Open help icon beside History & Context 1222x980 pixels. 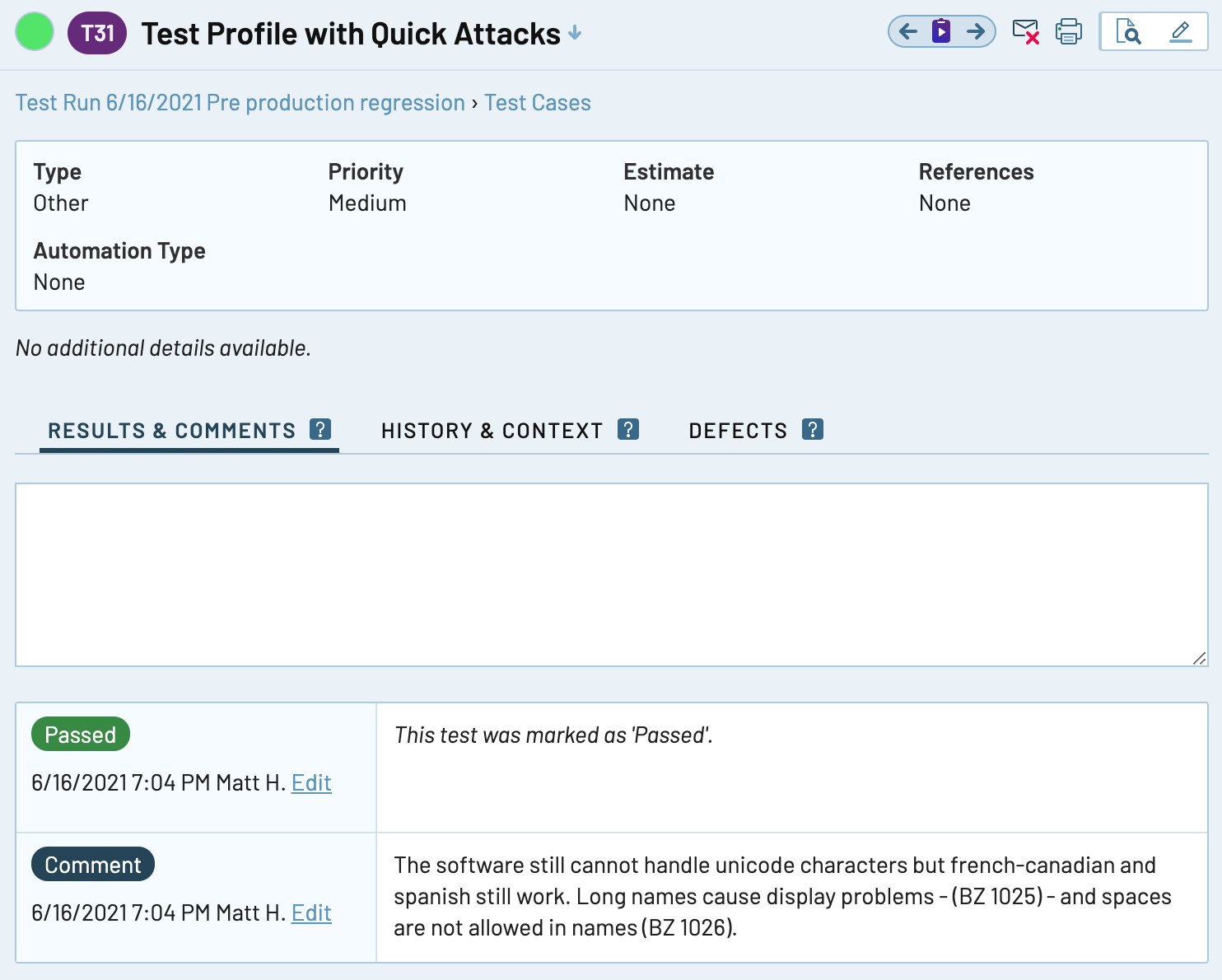point(628,429)
